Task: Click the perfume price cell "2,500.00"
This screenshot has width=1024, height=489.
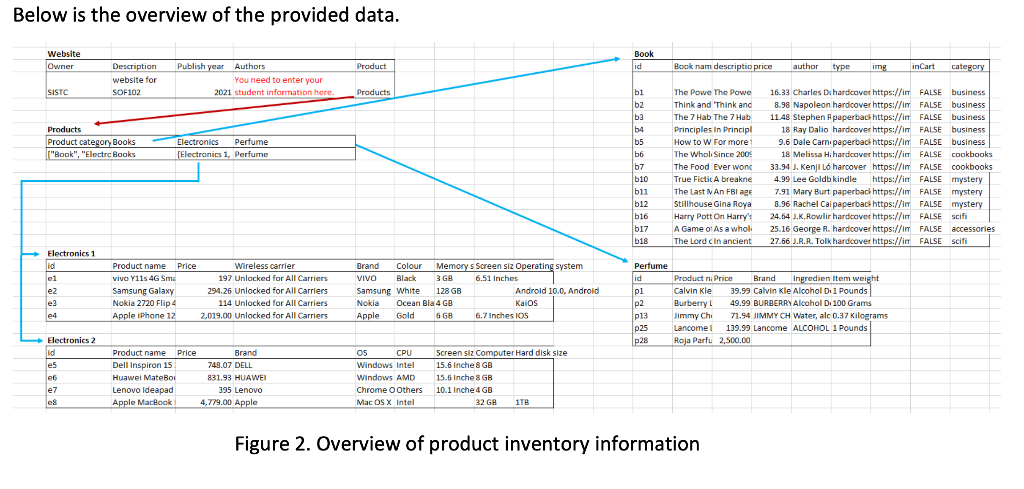Action: coord(734,340)
